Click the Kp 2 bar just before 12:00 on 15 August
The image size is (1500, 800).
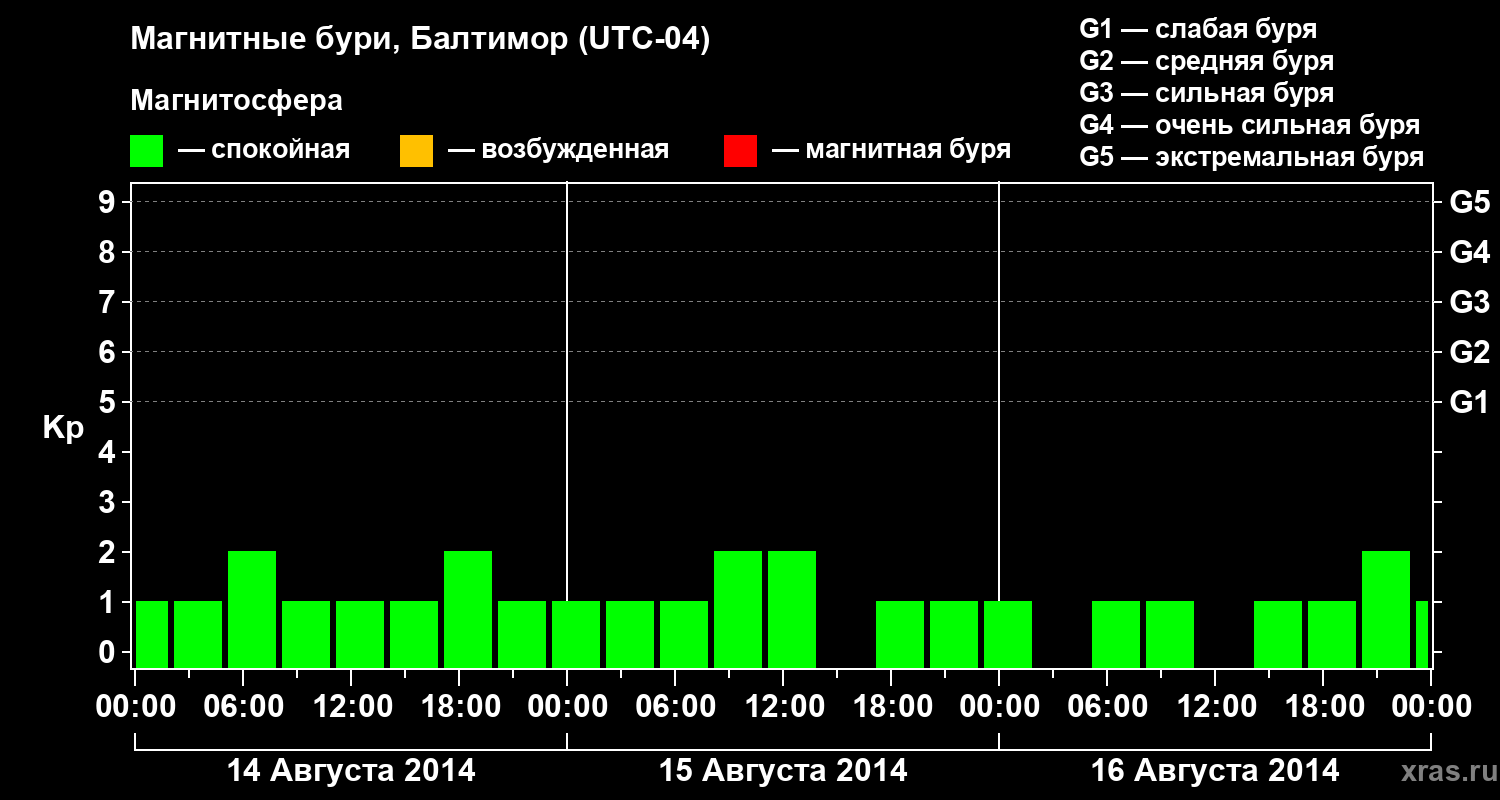click(738, 609)
